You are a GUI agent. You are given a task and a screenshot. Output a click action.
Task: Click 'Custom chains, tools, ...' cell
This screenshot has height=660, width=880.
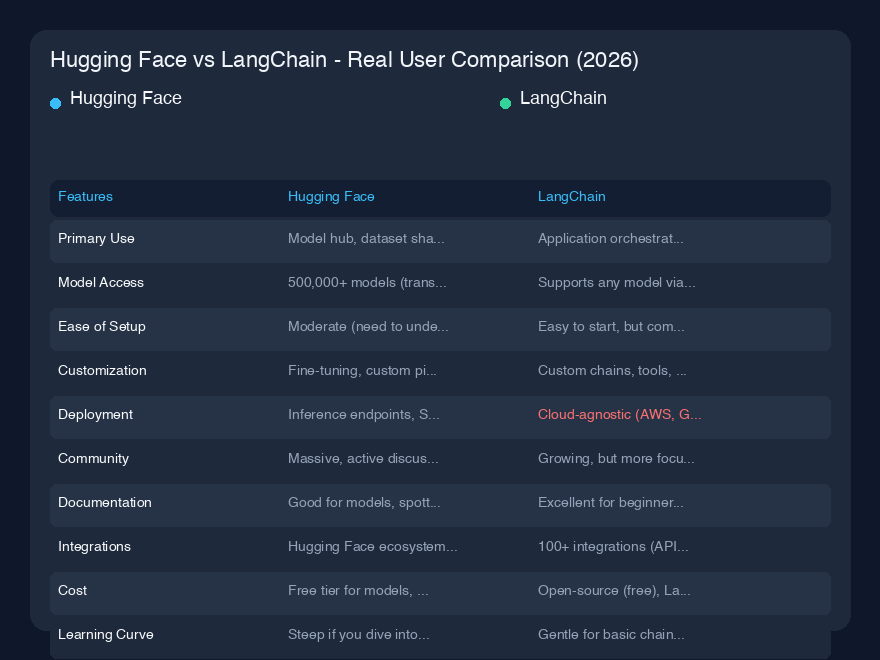pyautogui.click(x=612, y=370)
